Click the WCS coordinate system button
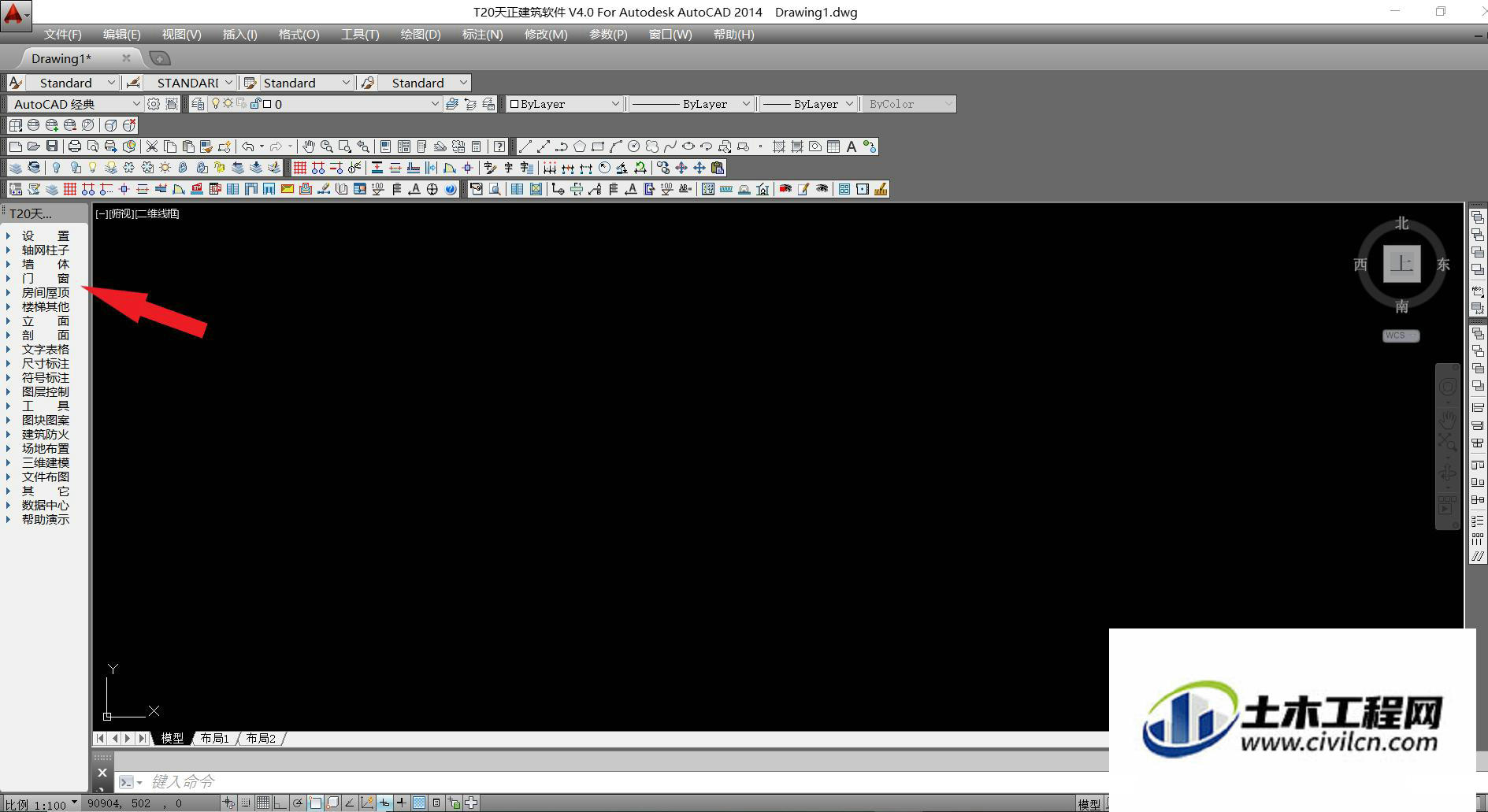Image resolution: width=1488 pixels, height=812 pixels. [x=1401, y=336]
